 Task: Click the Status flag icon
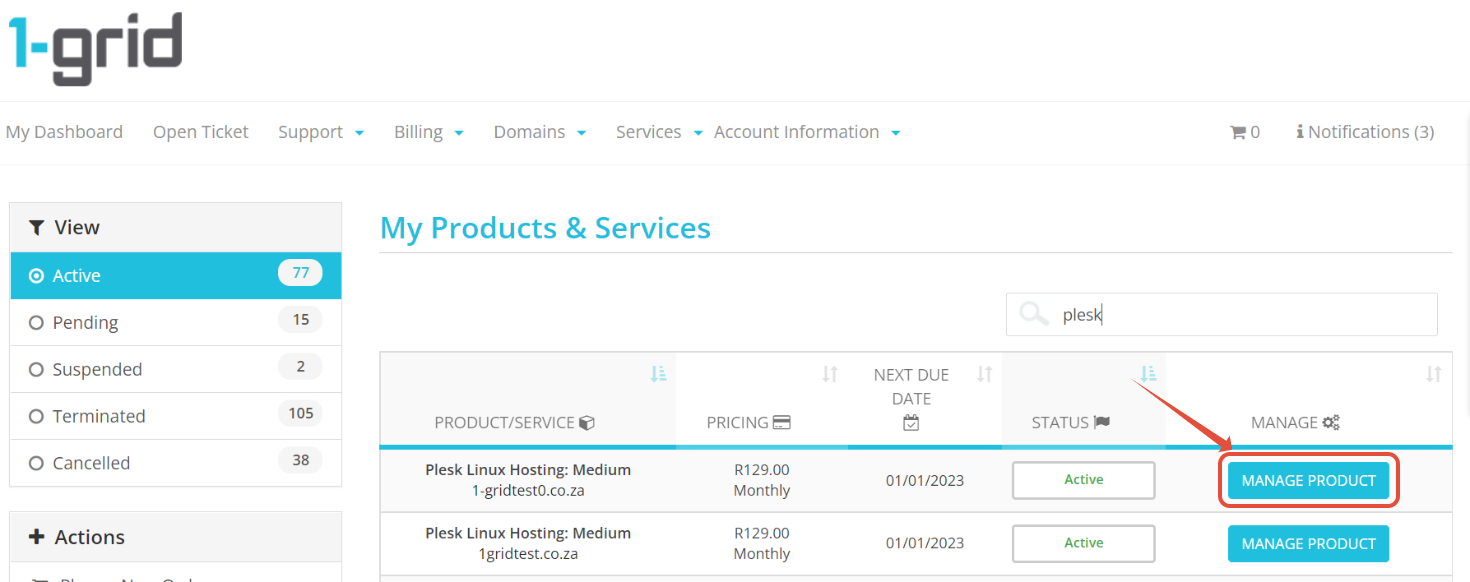point(1102,422)
